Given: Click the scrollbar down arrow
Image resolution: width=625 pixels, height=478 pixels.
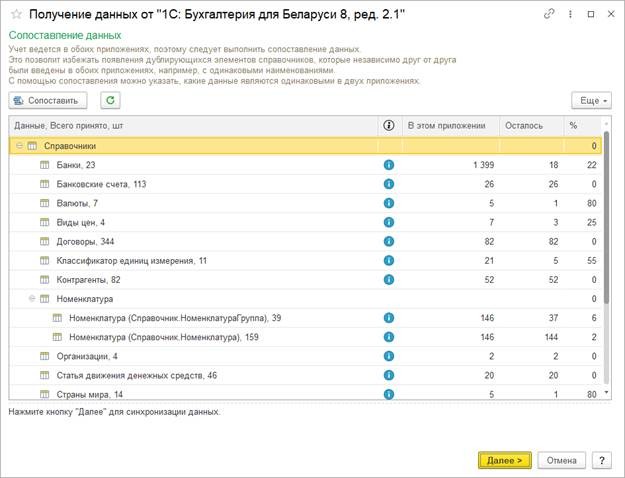Looking at the screenshot, I should tap(606, 393).
